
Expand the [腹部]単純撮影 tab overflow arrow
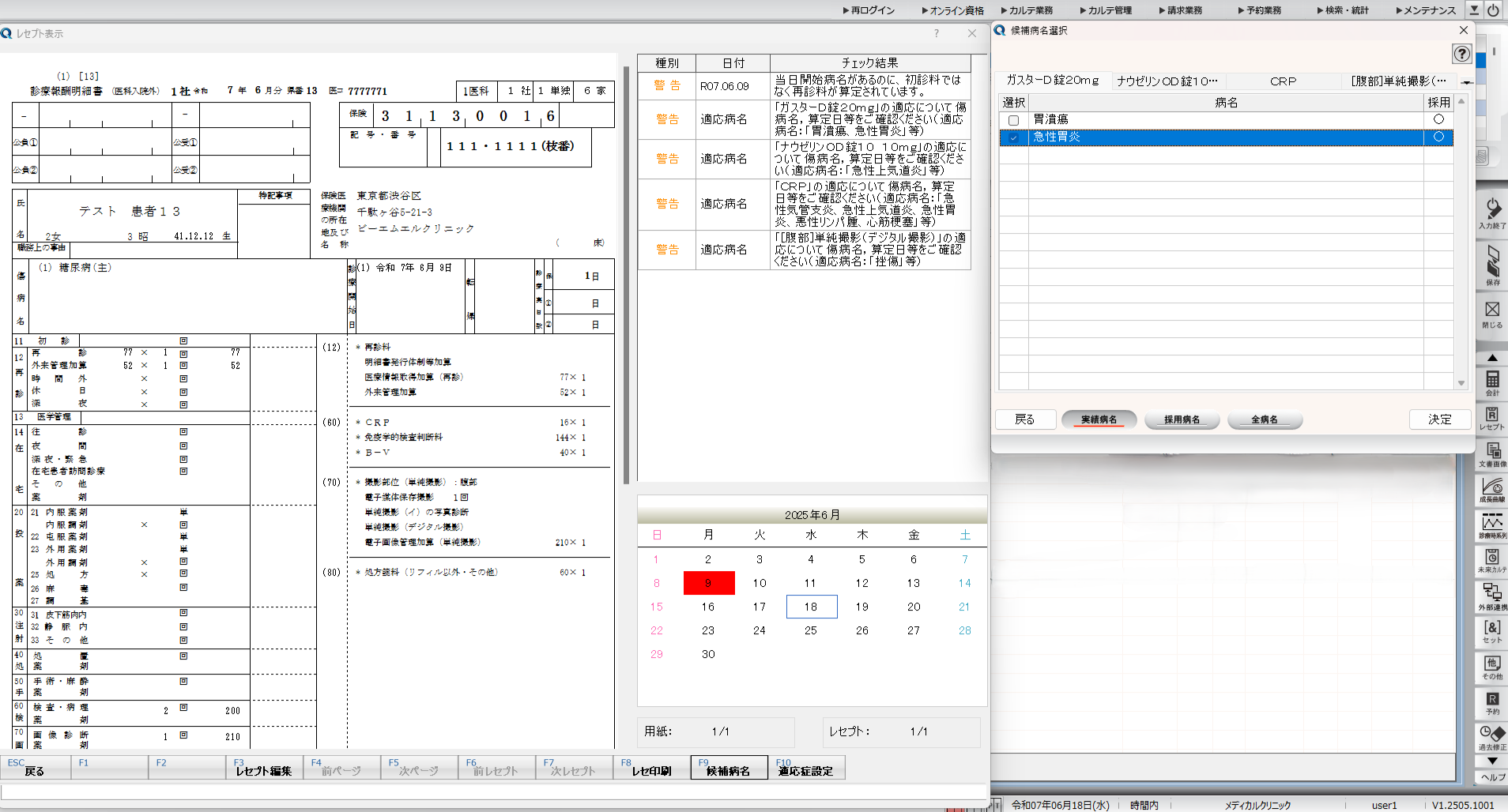pyautogui.click(x=1468, y=81)
